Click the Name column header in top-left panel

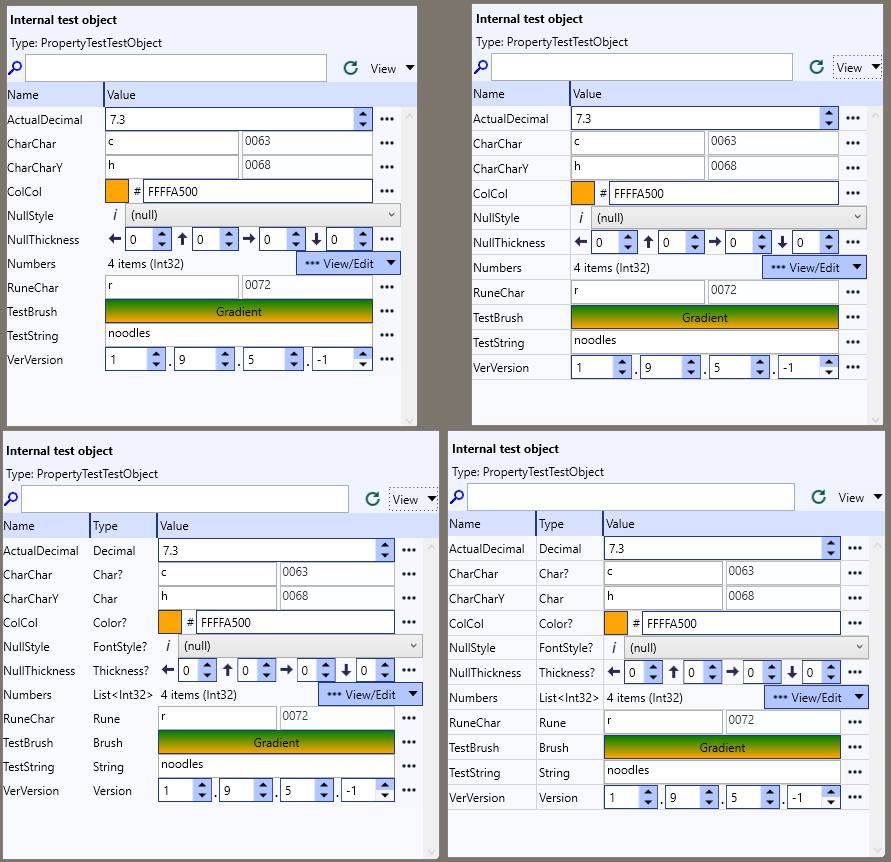[55, 95]
